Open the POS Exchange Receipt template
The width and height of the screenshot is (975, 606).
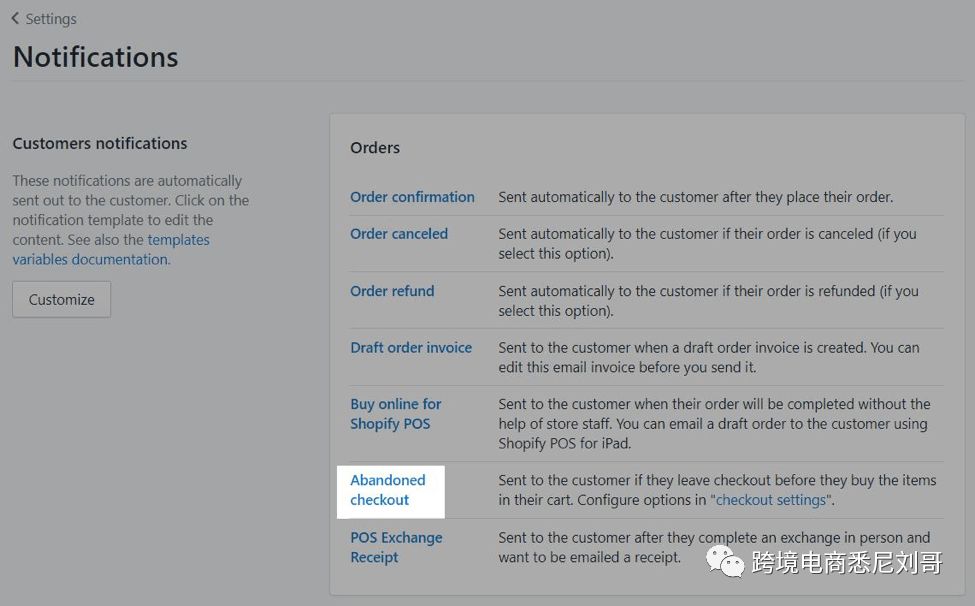[395, 547]
